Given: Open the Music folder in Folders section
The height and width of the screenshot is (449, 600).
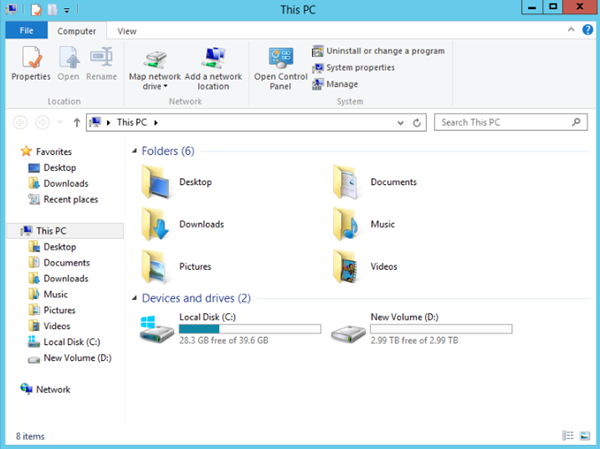Looking at the screenshot, I should (364, 224).
